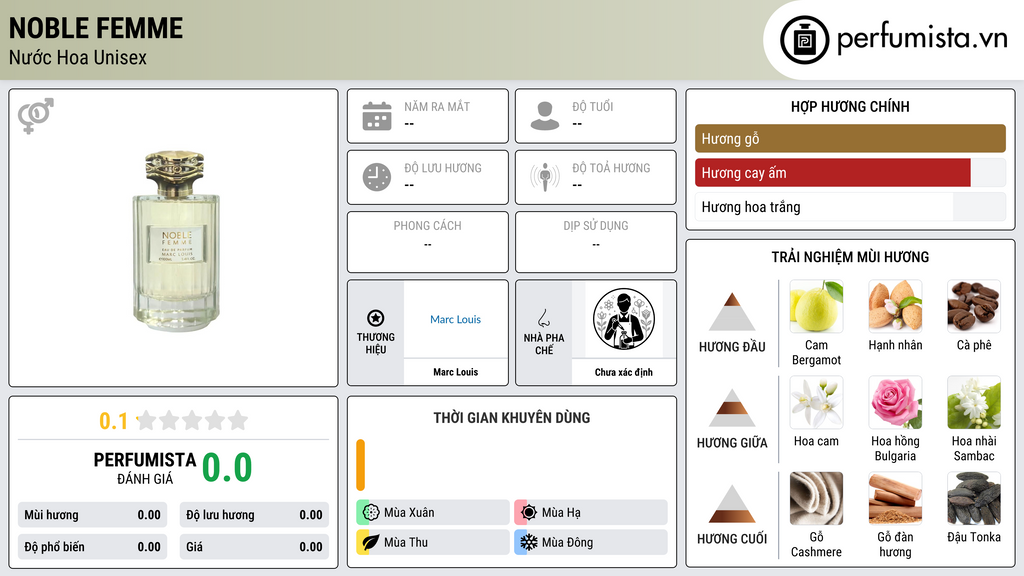Click the Giá score row
Viewport: 1024px width, 576px height.
tap(254, 547)
